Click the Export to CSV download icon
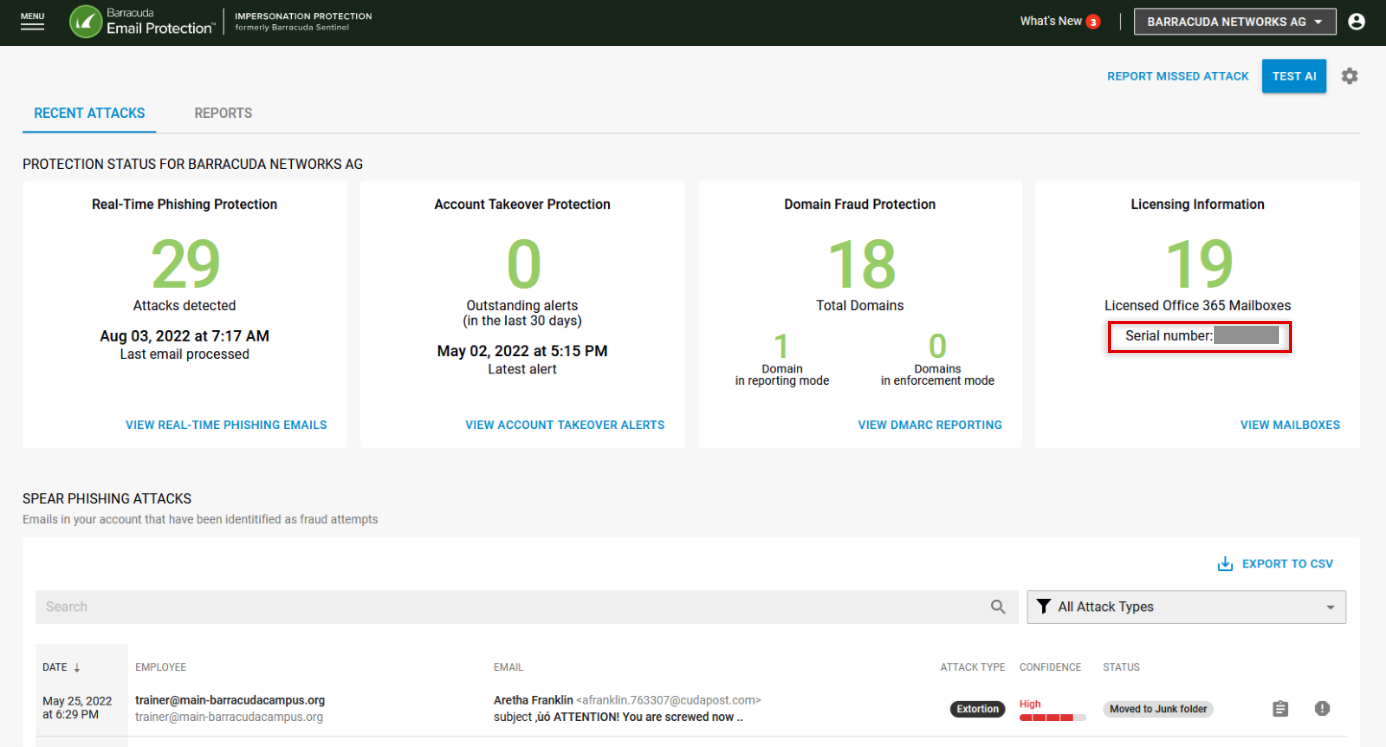 pyautogui.click(x=1225, y=564)
